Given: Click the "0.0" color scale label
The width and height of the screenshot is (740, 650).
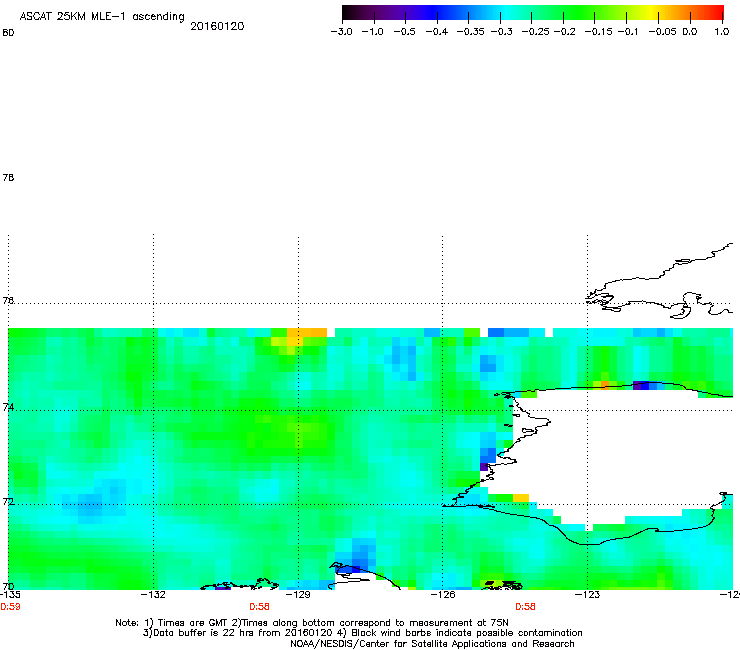Looking at the screenshot, I should pos(690,32).
